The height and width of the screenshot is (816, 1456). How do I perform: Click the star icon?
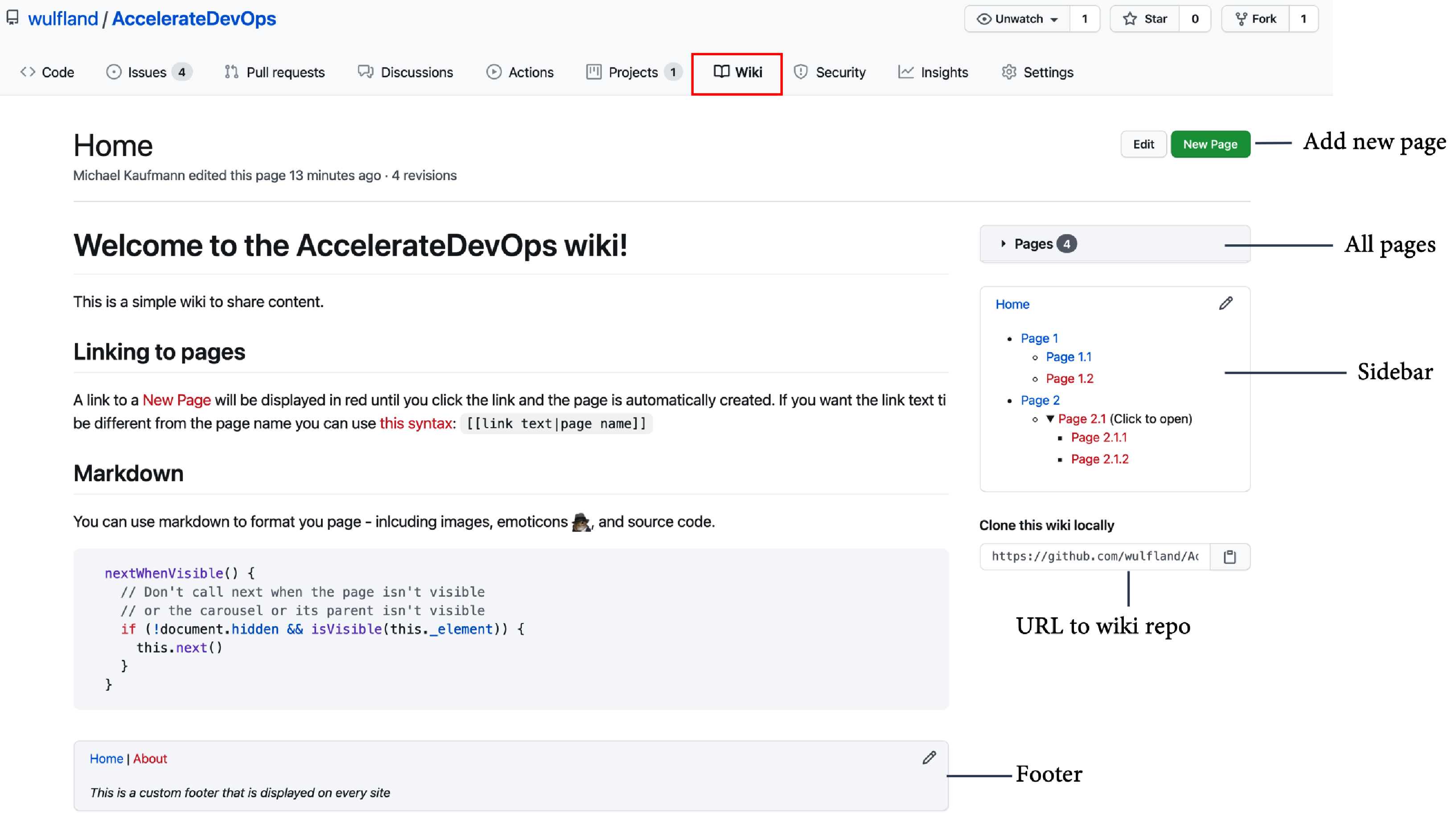click(1130, 19)
